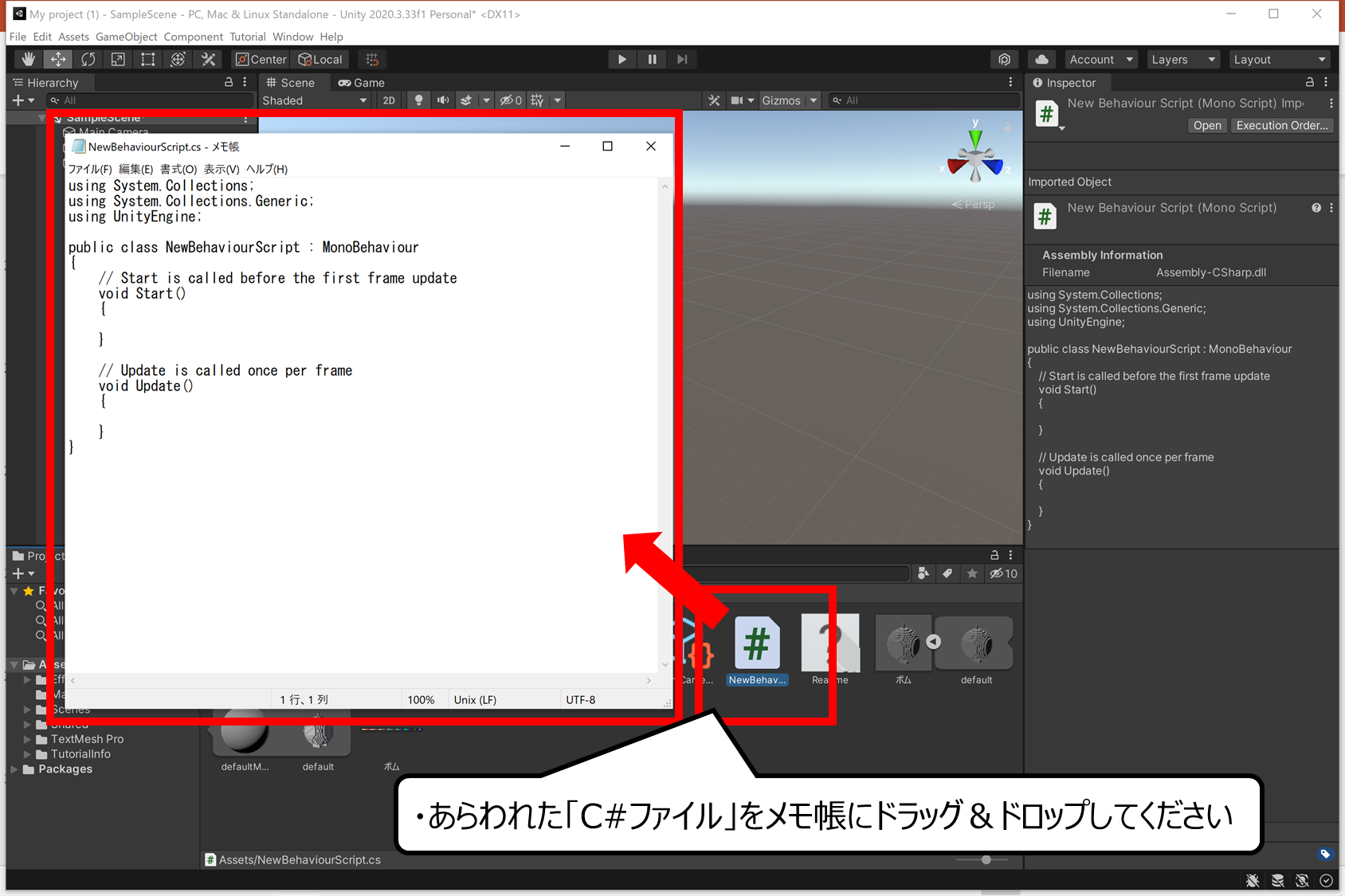Image resolution: width=1345 pixels, height=896 pixels.
Task: Open the Component menu
Action: [x=194, y=37]
